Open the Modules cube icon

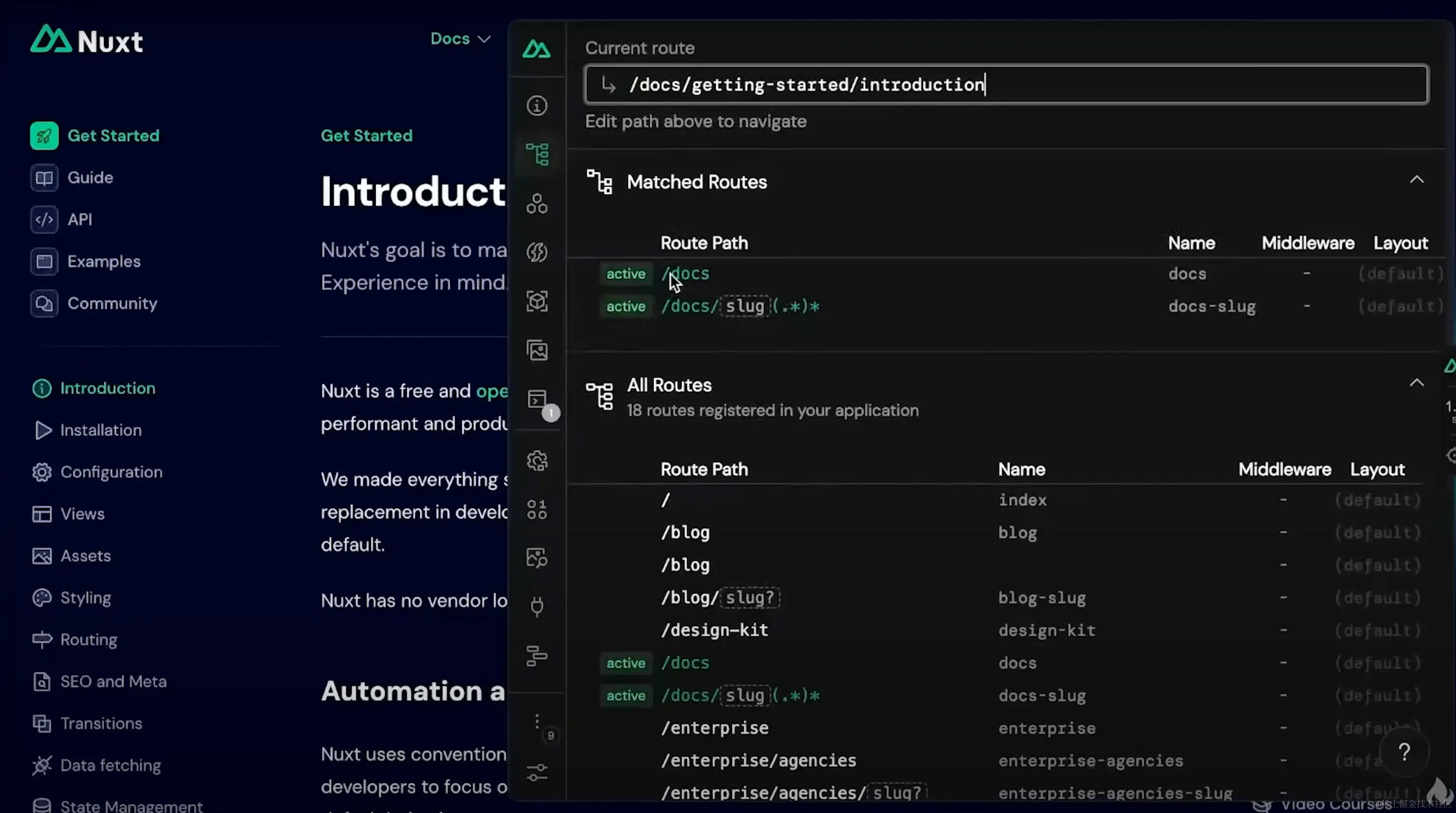coord(537,302)
